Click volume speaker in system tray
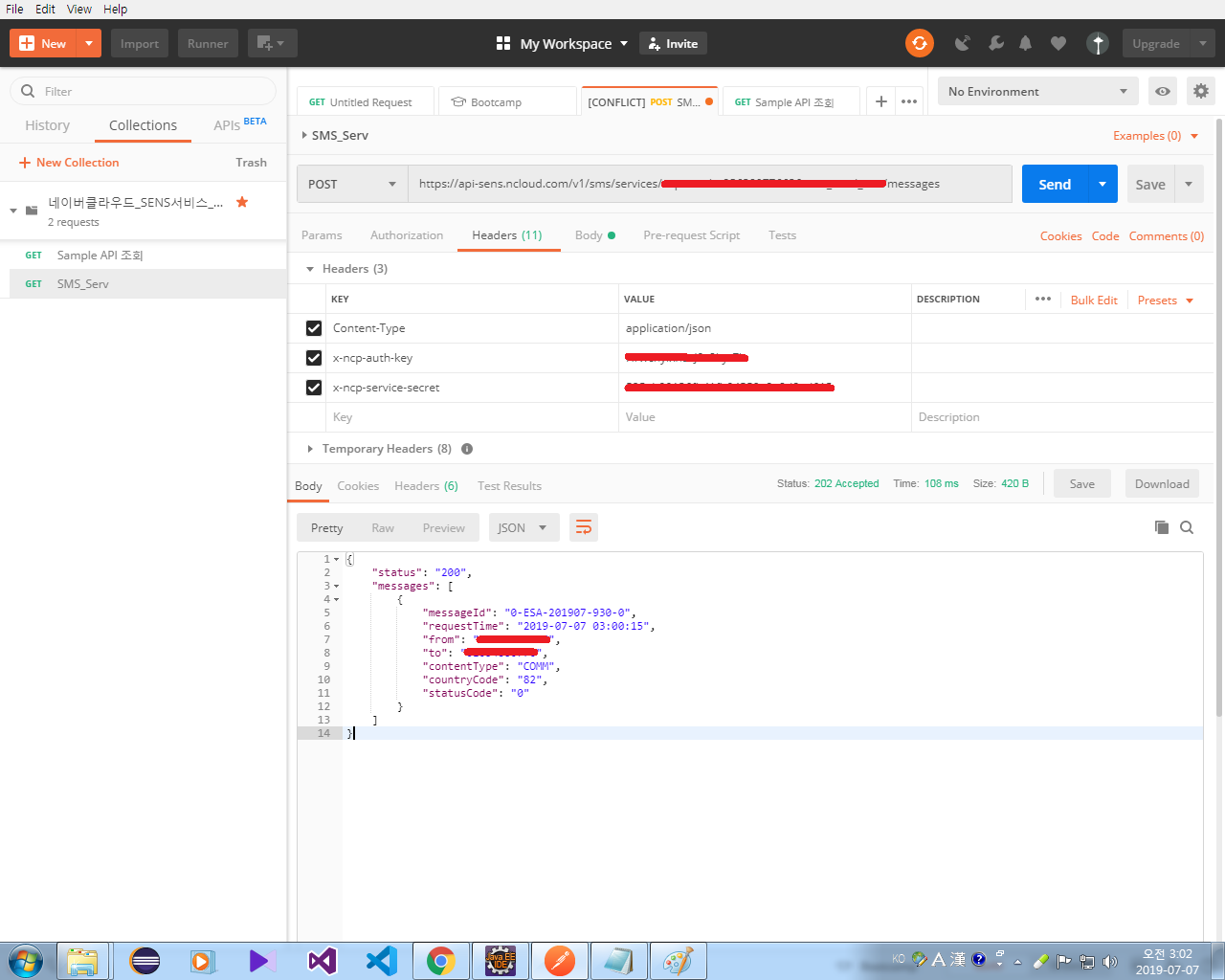The height and width of the screenshot is (980, 1225). click(1110, 962)
